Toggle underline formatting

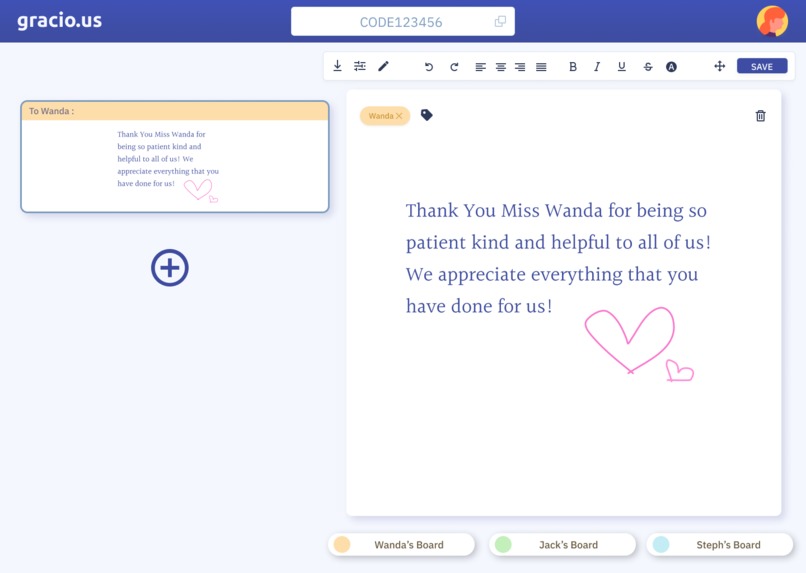621,67
